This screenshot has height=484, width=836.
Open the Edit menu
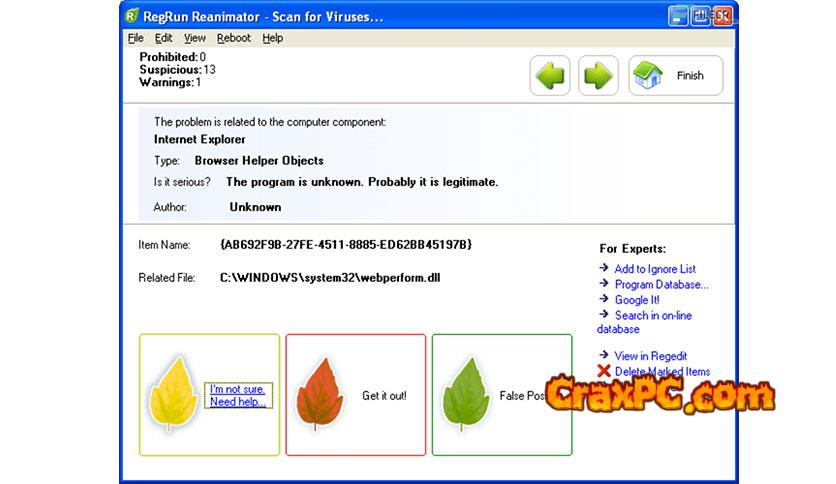point(163,38)
